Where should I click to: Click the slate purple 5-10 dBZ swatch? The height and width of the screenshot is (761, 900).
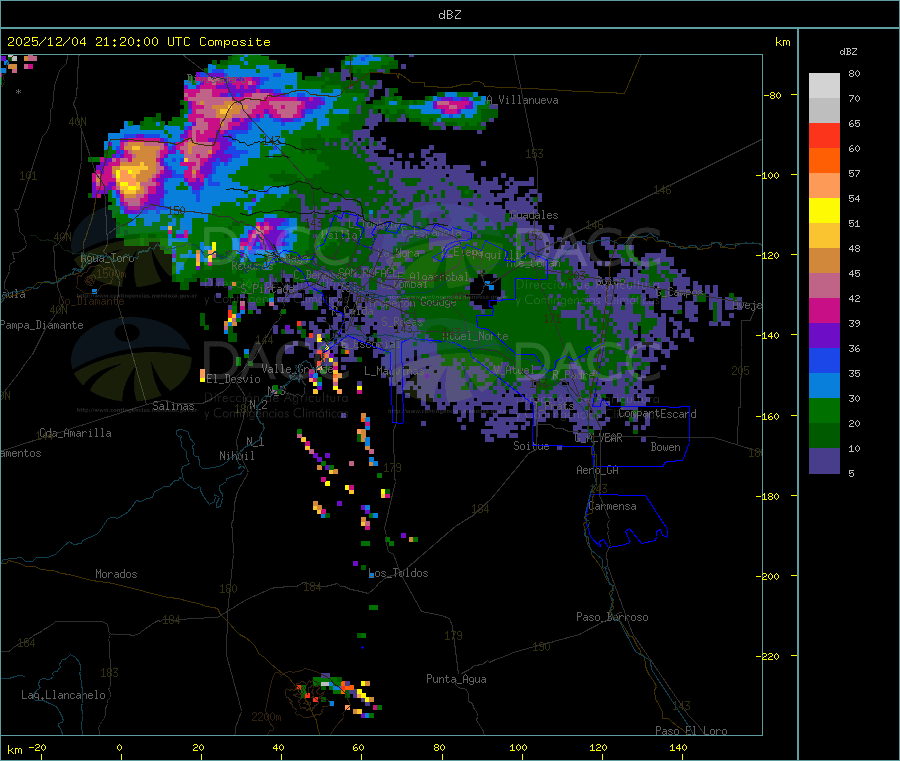tap(824, 460)
